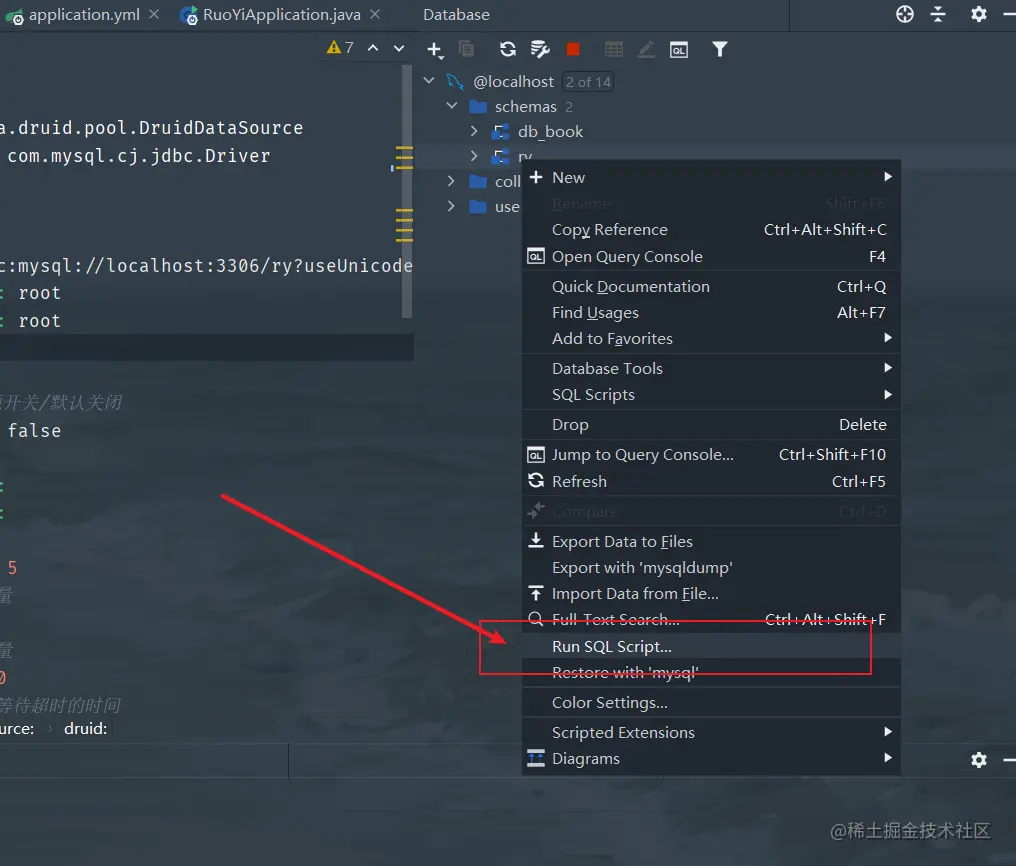Expand the coll folder node
1016x866 pixels.
tap(451, 181)
